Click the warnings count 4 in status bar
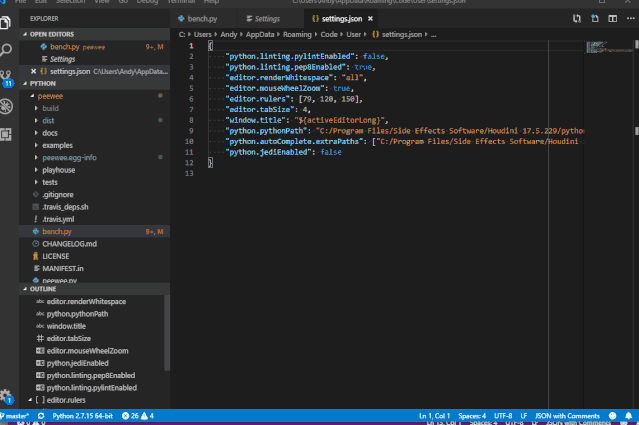639x425 pixels. pyautogui.click(x=148, y=416)
